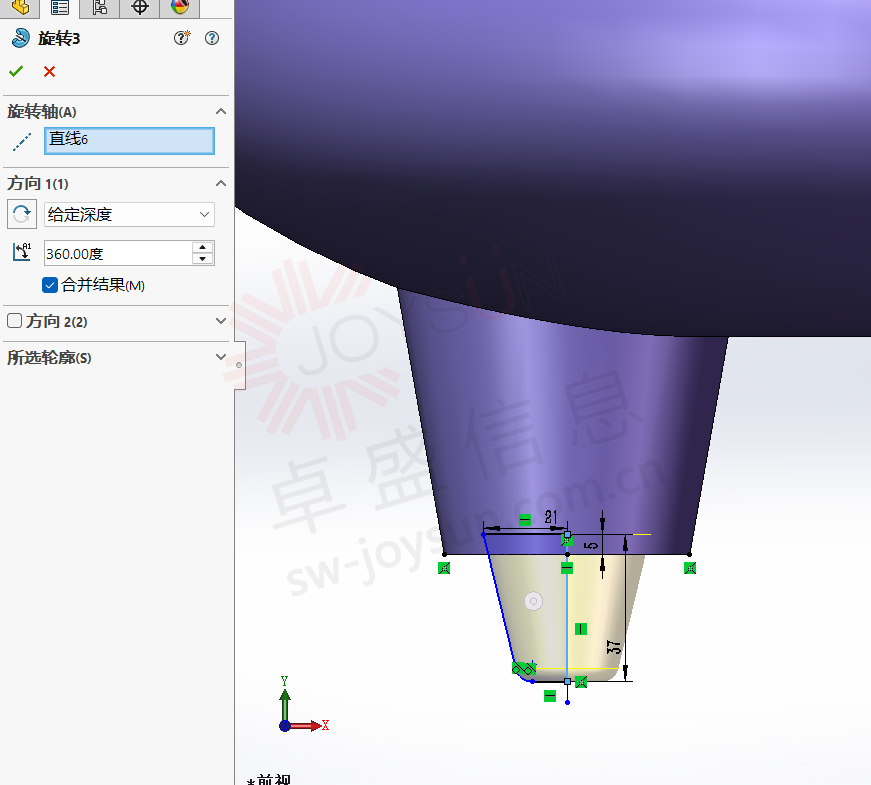Image resolution: width=871 pixels, height=785 pixels.
Task: Increase angle with the up spinner arrow
Action: (x=203, y=247)
